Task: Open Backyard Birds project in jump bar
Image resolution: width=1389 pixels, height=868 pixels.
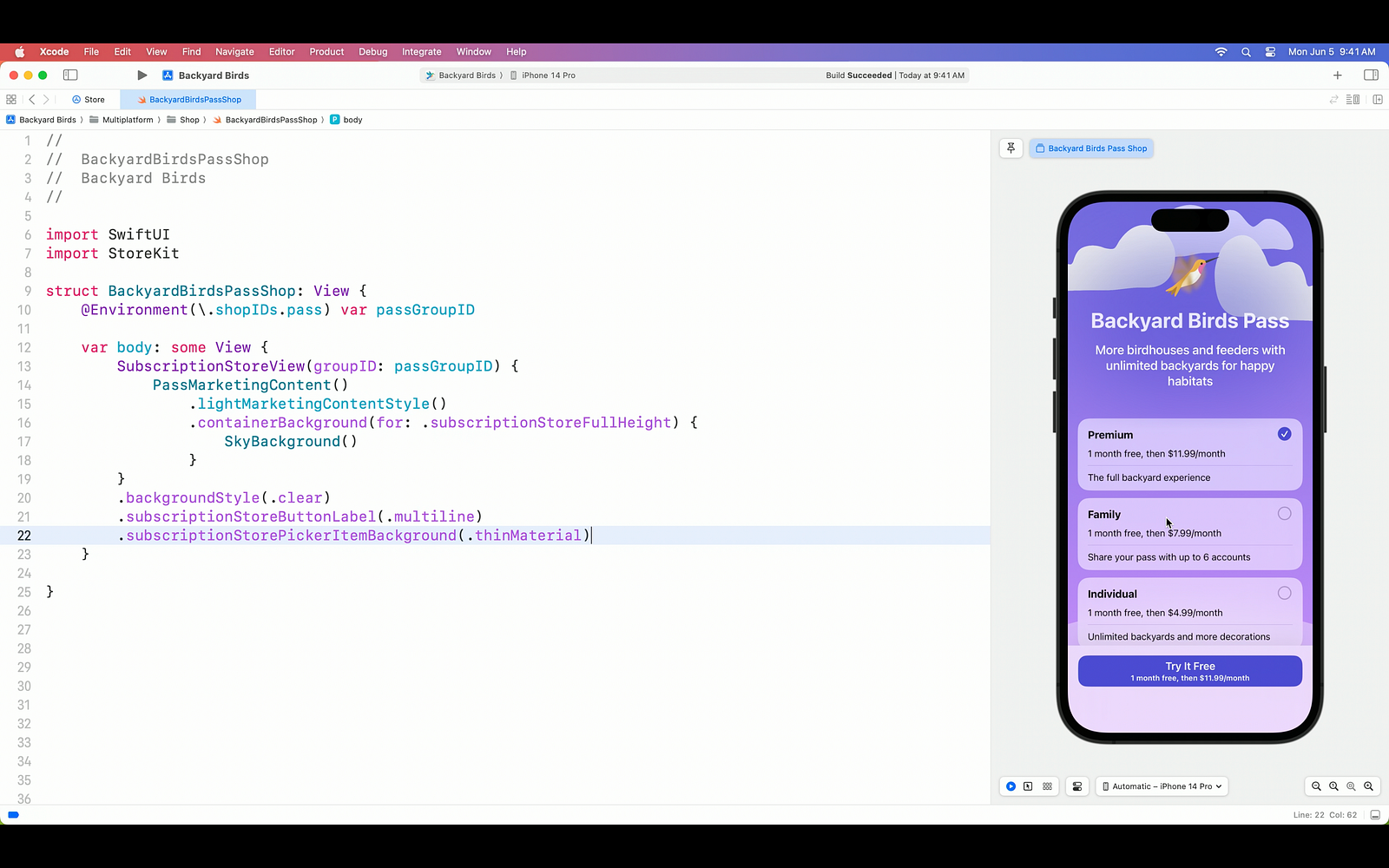Action: tap(42, 120)
